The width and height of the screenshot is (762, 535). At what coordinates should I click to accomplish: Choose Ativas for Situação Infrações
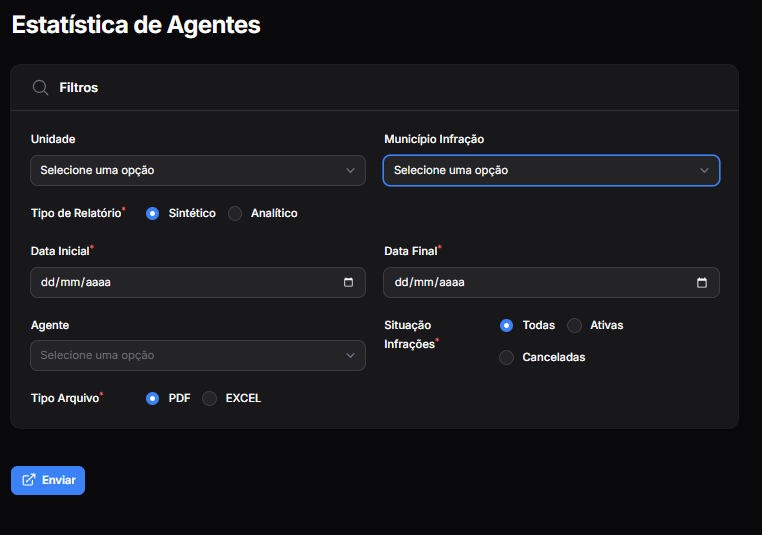pyautogui.click(x=575, y=325)
